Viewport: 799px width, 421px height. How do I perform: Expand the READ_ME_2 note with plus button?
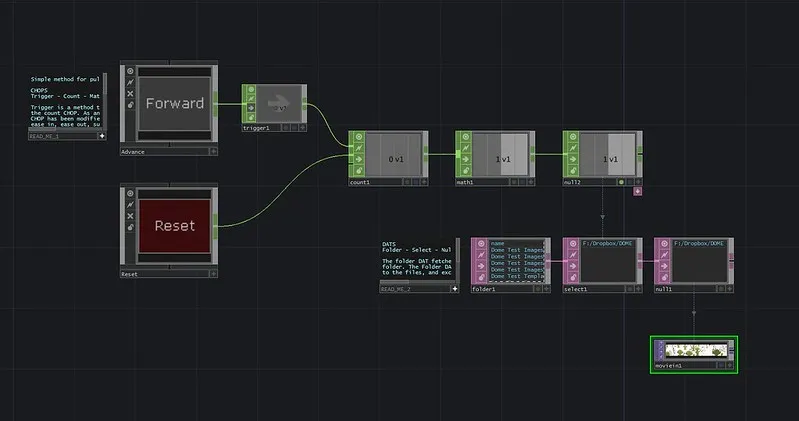click(x=455, y=288)
